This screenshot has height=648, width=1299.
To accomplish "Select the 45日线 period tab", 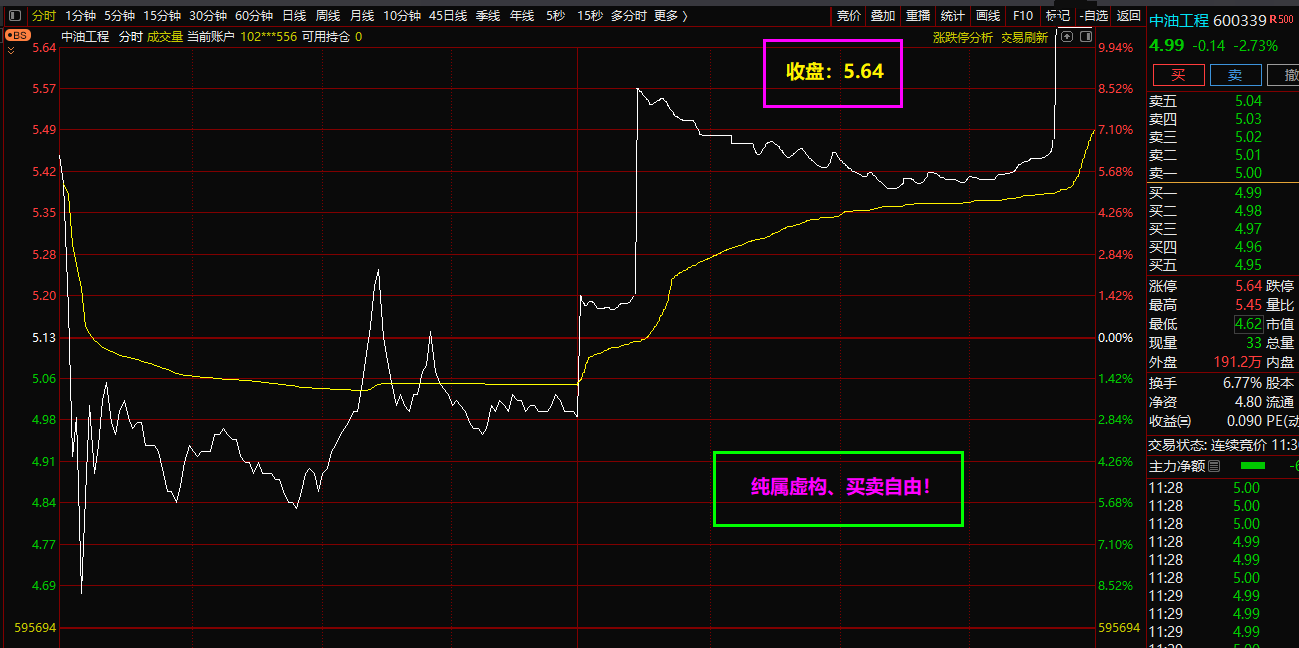I will tap(448, 16).
